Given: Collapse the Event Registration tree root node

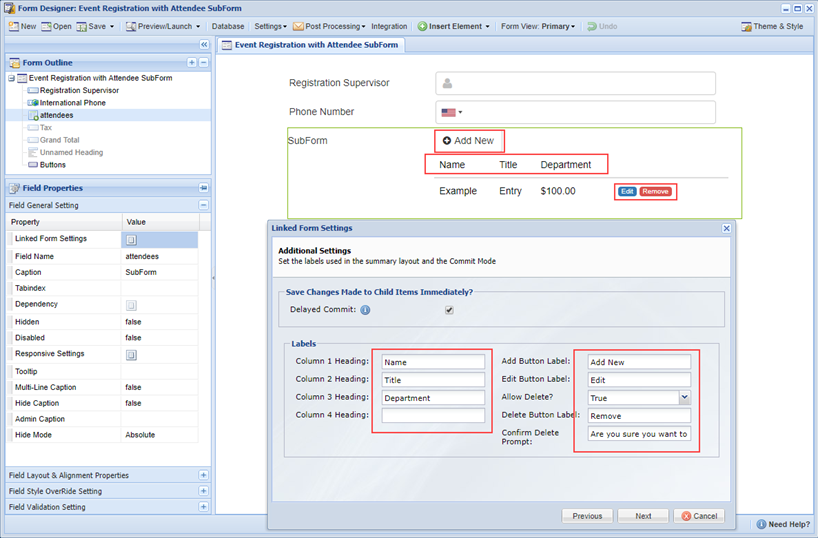Looking at the screenshot, I should pos(11,78).
